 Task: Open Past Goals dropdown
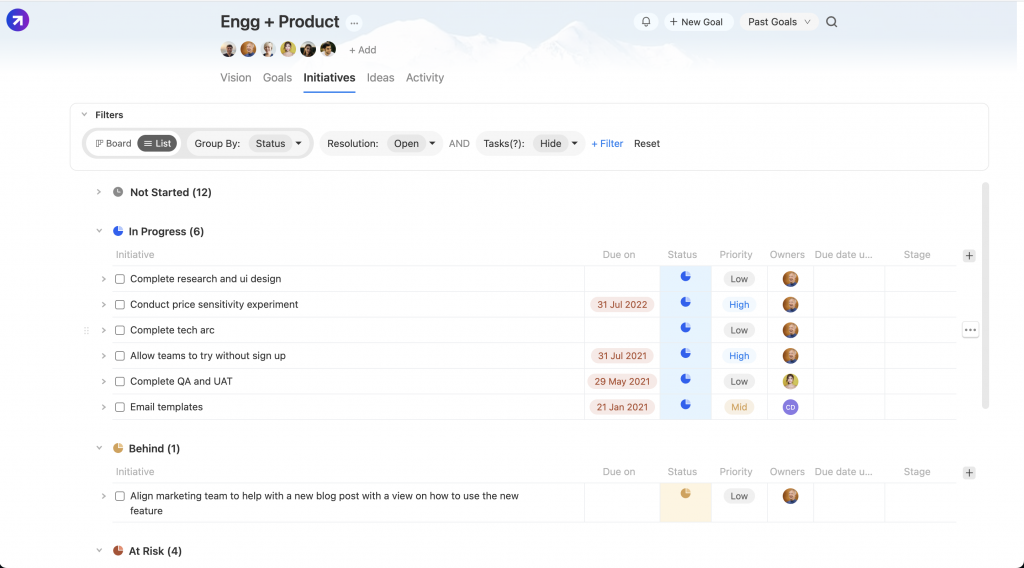coord(779,22)
